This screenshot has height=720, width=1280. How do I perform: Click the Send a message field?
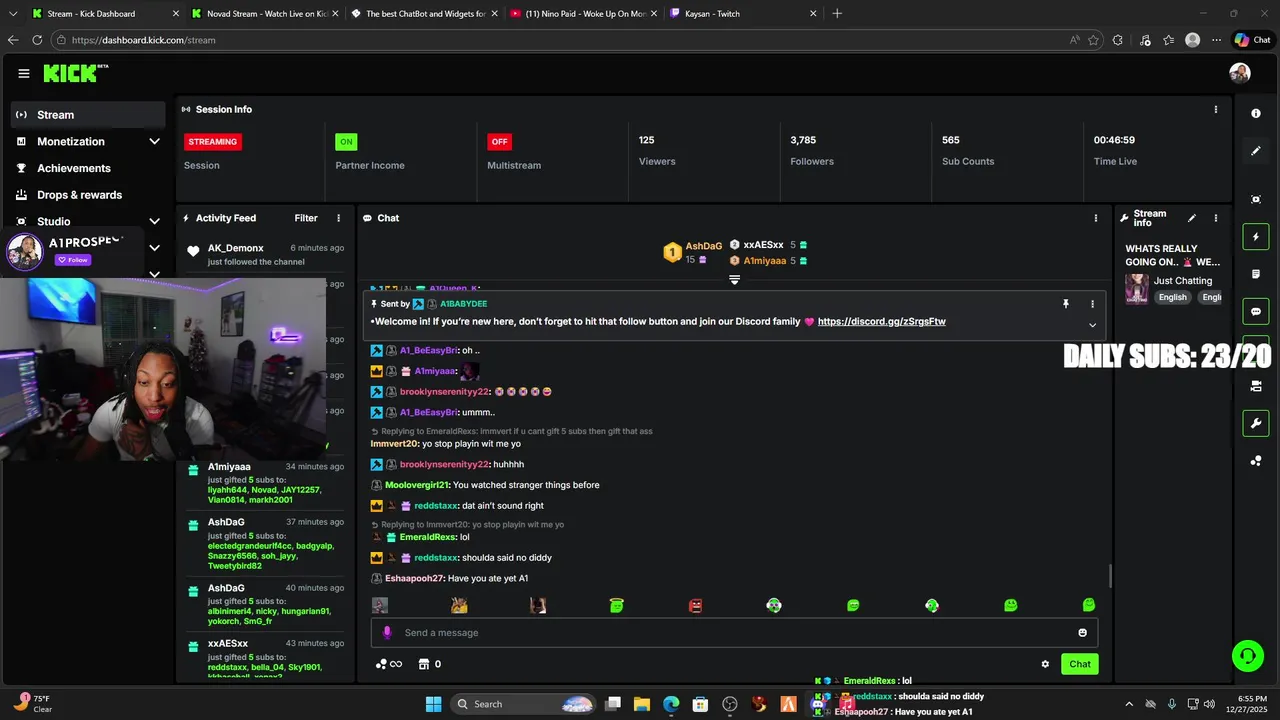pyautogui.click(x=735, y=633)
